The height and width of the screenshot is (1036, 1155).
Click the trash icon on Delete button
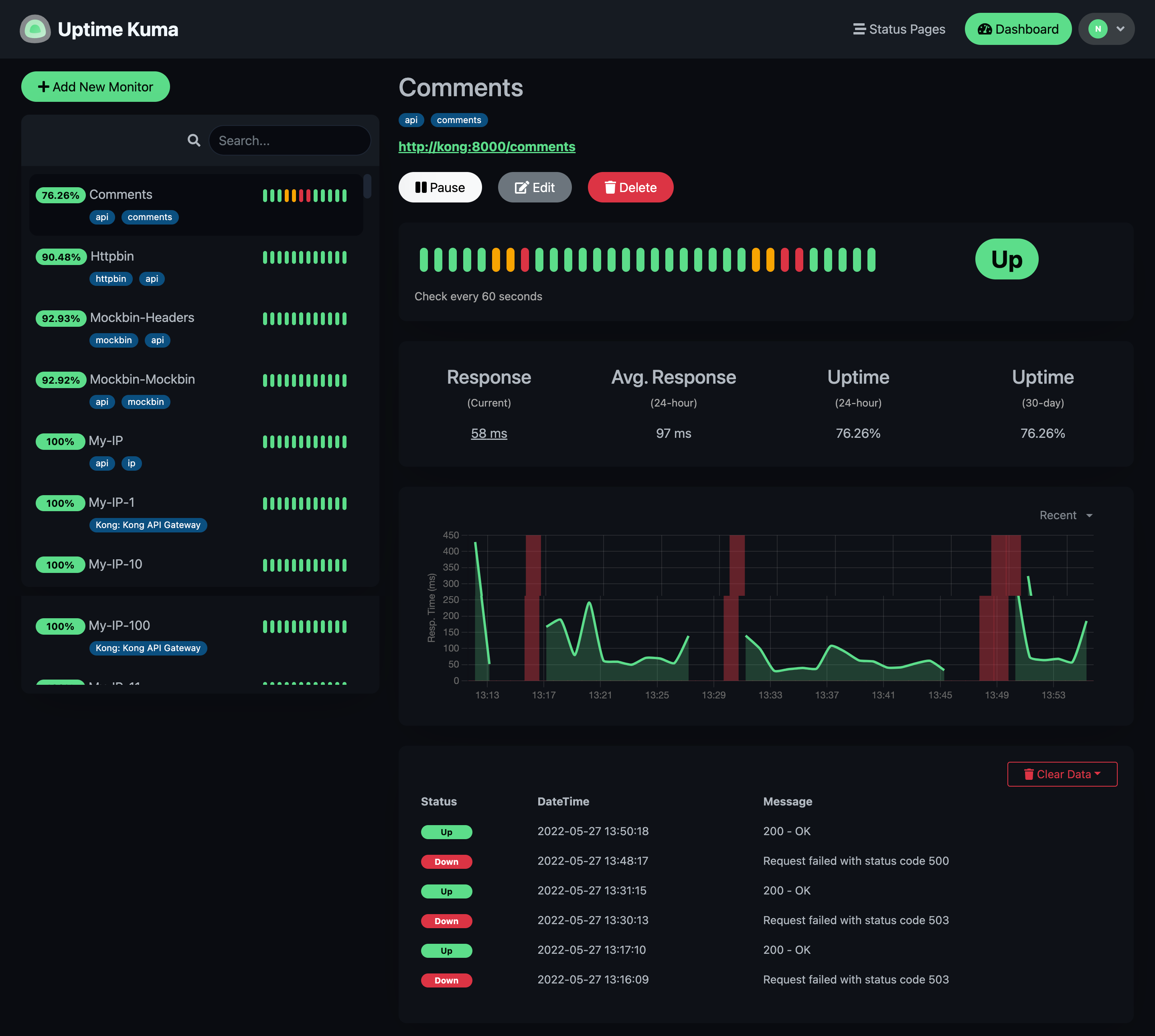[x=610, y=188]
